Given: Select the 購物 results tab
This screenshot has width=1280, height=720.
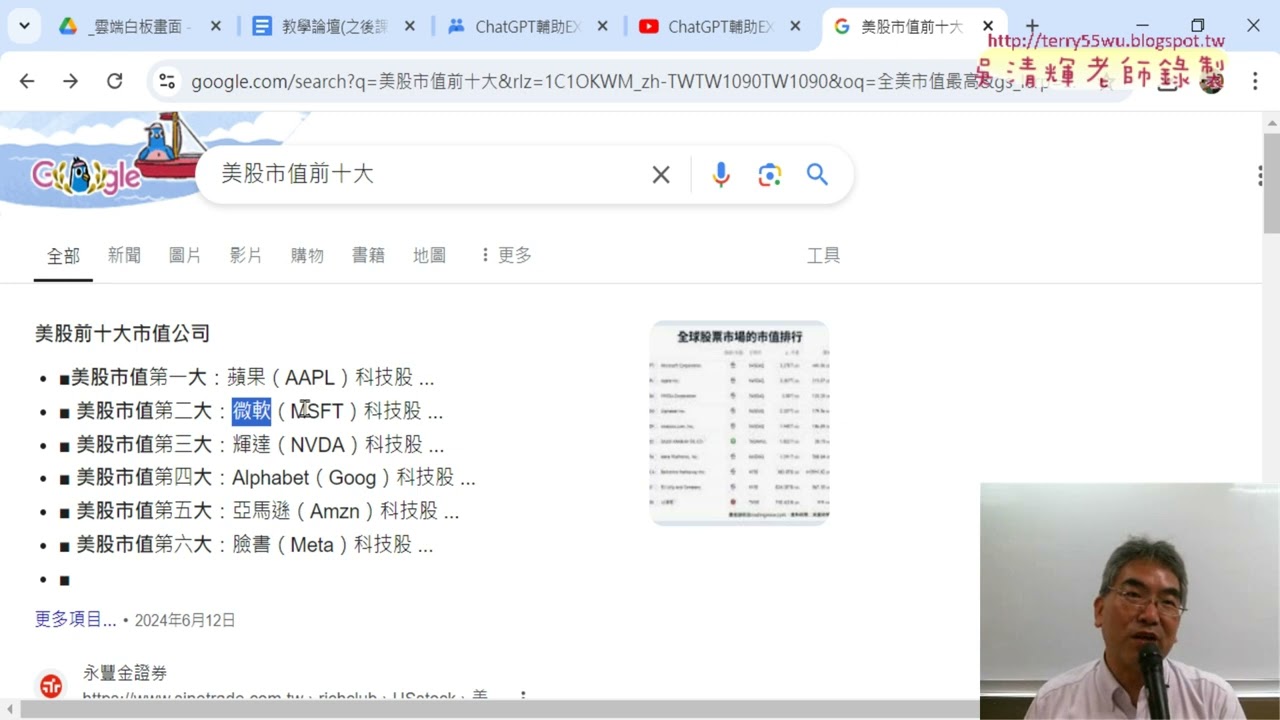Looking at the screenshot, I should click(307, 256).
